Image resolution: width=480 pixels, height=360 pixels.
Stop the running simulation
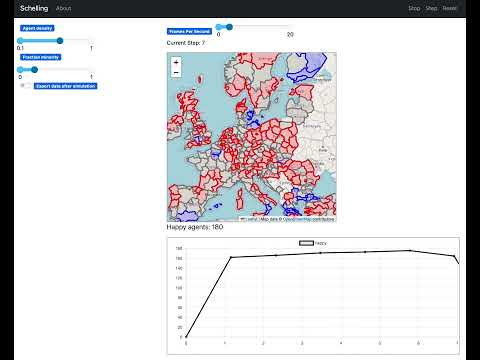click(x=414, y=8)
